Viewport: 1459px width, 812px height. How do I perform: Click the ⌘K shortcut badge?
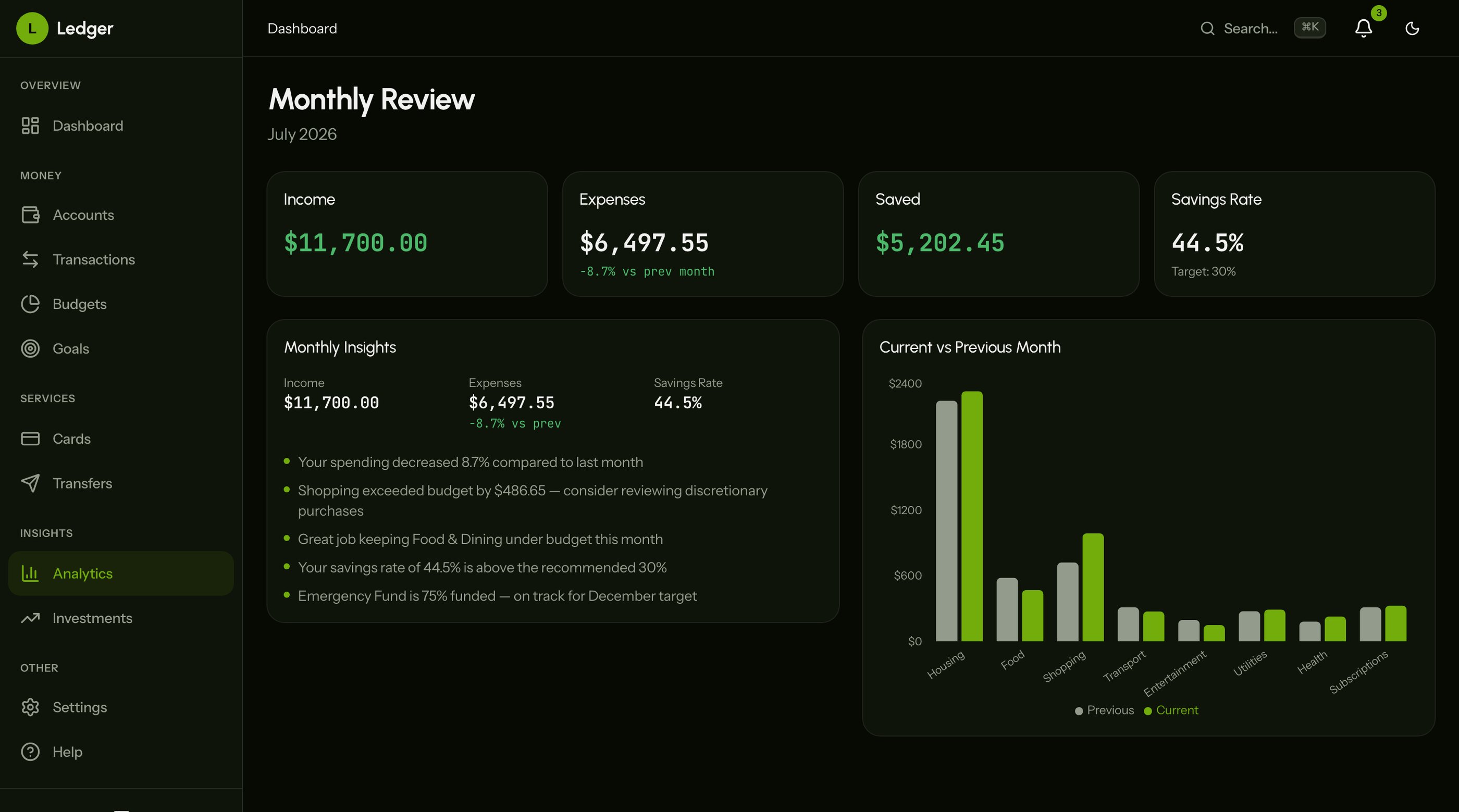[x=1309, y=27]
